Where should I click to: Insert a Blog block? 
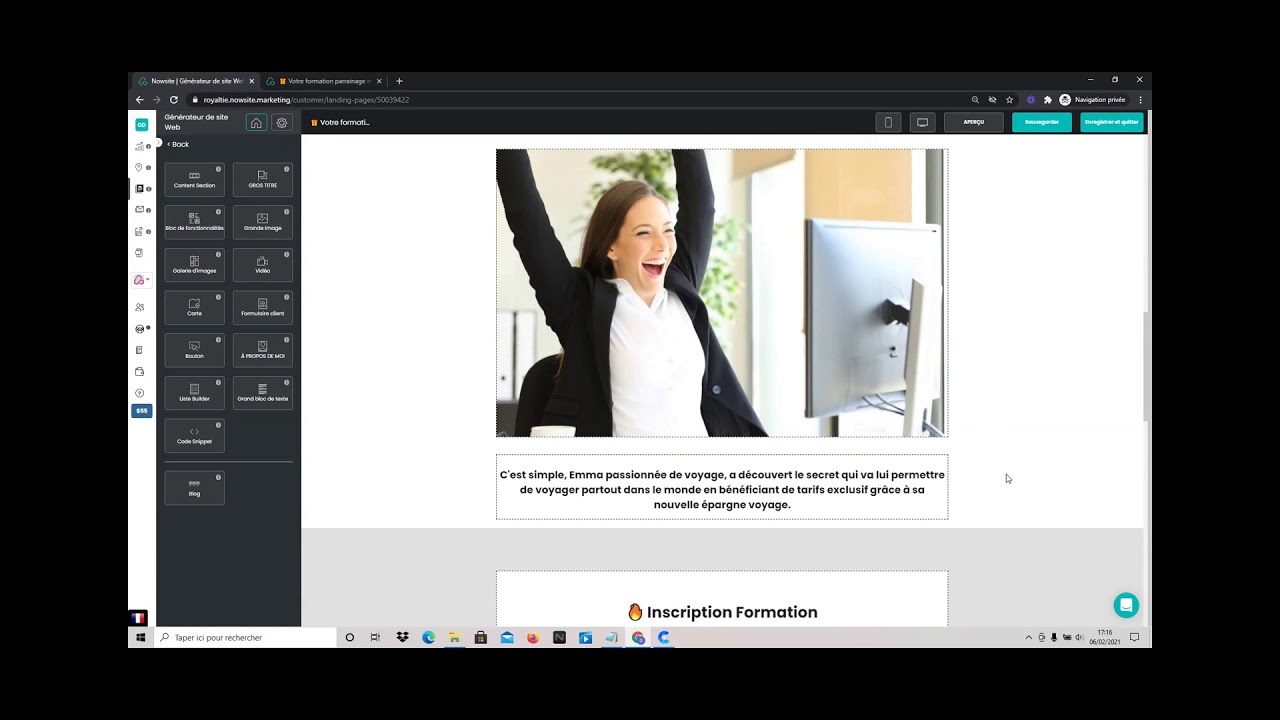(194, 488)
